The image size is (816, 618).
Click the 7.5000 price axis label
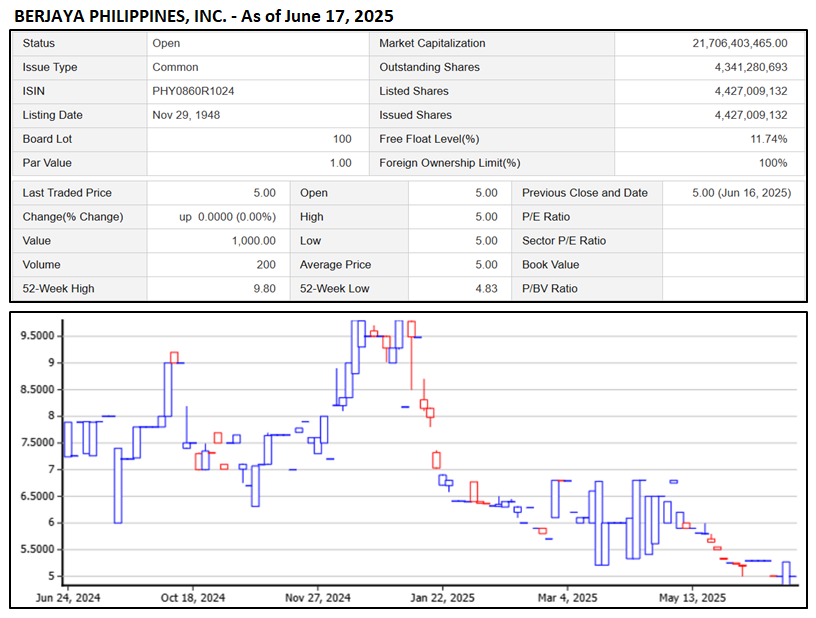coord(37,443)
